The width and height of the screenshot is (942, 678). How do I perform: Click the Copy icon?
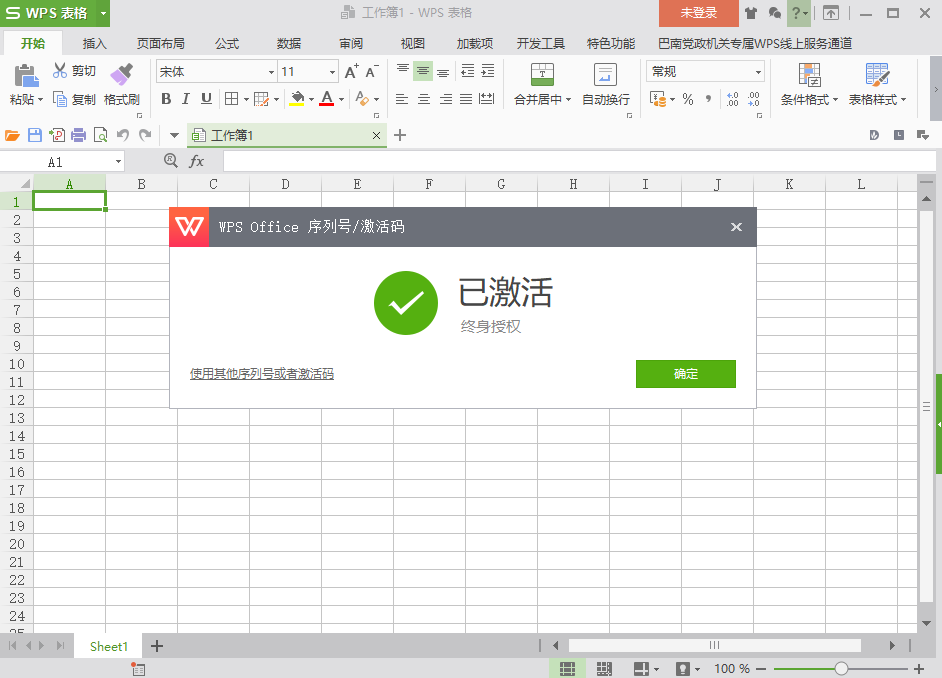click(x=59, y=99)
